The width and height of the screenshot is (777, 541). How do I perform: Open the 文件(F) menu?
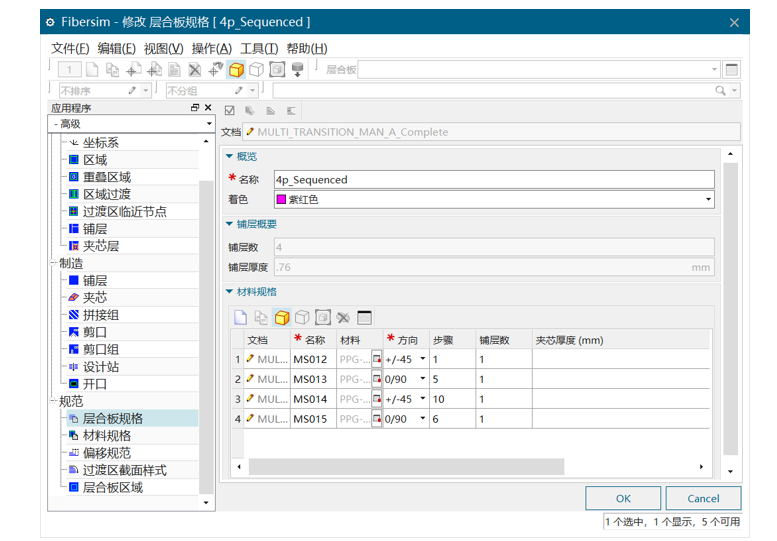click(x=70, y=48)
